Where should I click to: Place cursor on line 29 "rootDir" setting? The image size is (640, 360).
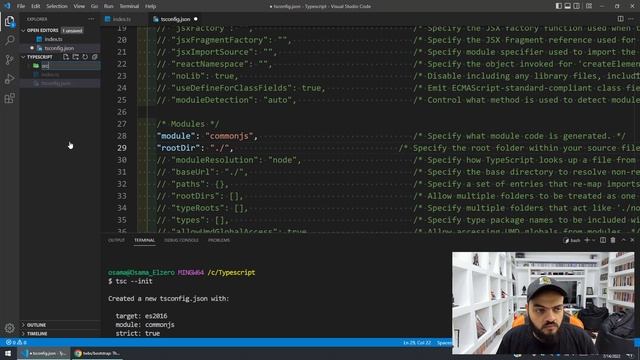pos(195,148)
